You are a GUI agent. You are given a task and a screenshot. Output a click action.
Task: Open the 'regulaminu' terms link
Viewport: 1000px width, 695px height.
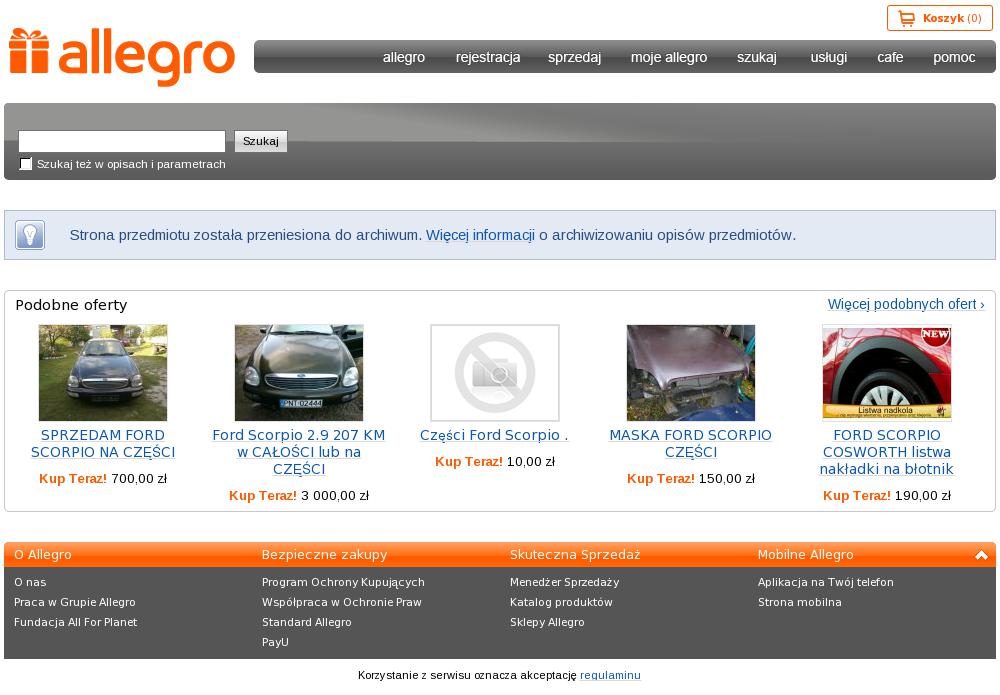610,675
